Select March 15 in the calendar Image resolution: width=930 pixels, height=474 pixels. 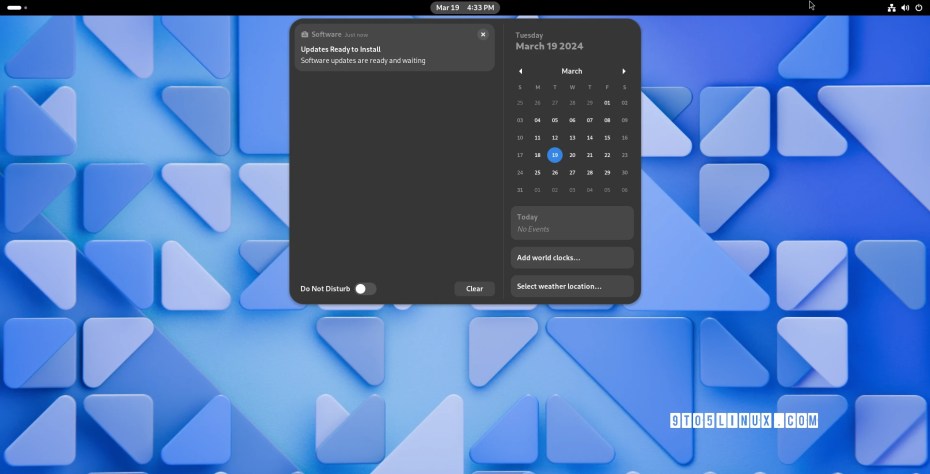607,138
